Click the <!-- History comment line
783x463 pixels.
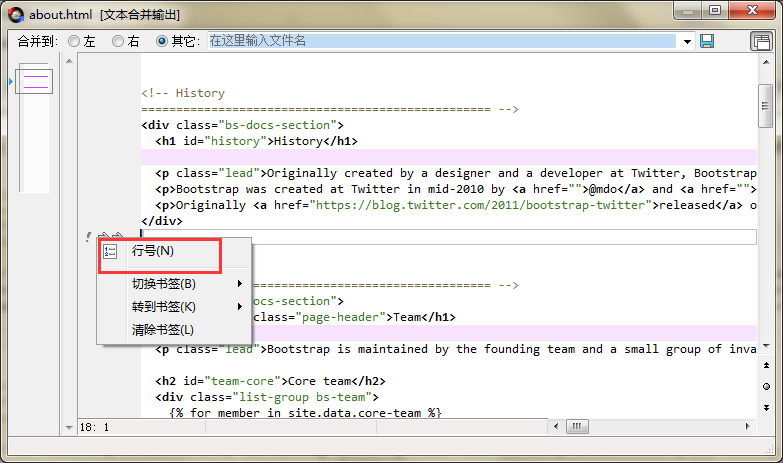[x=183, y=93]
